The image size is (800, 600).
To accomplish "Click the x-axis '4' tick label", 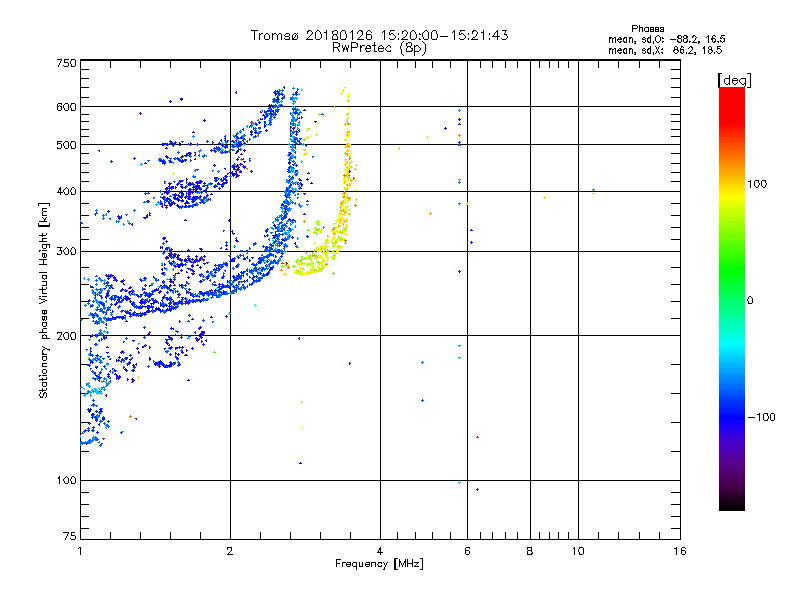I will pos(380,551).
